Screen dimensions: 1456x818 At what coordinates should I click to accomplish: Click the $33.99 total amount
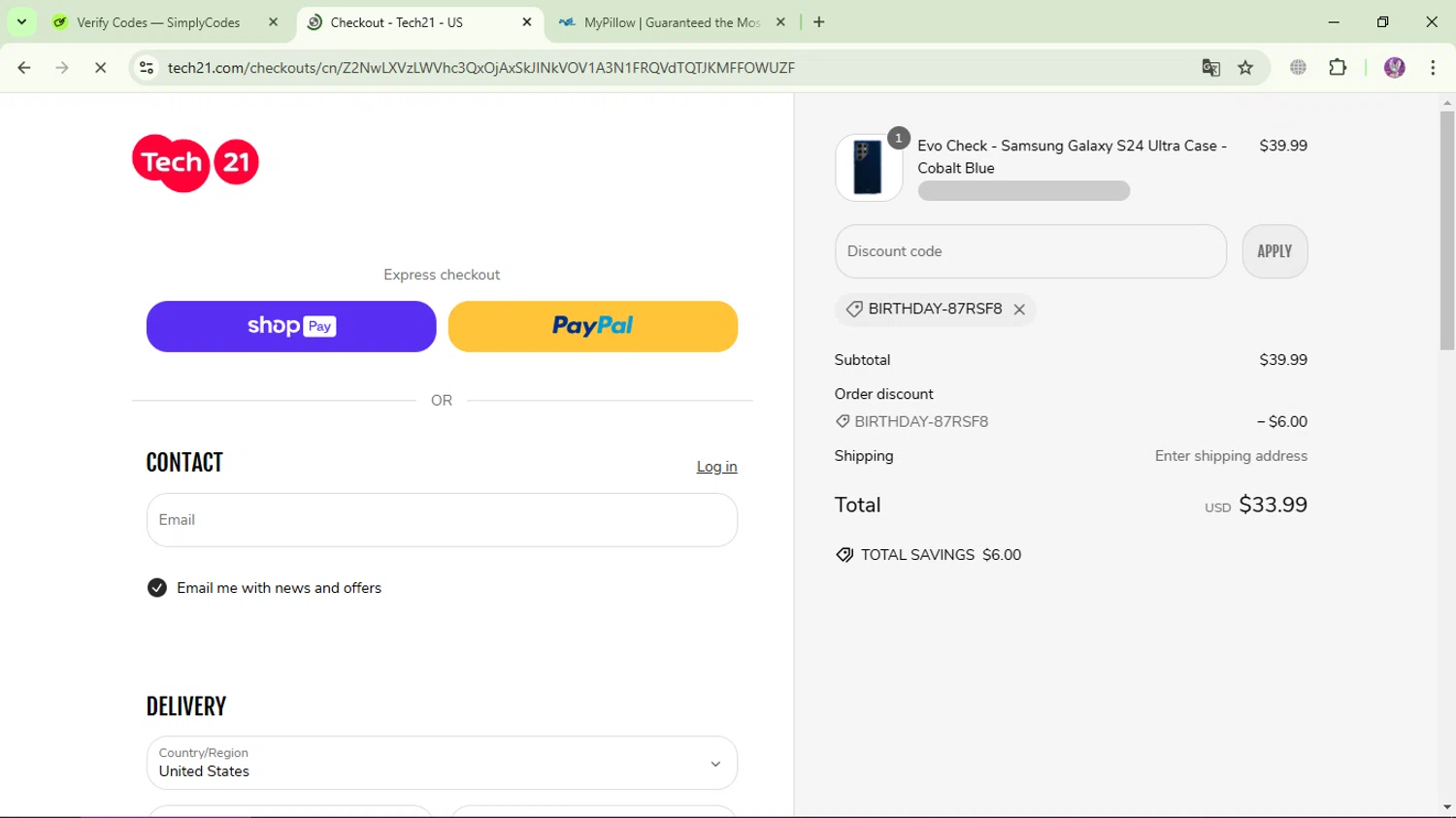1273,505
